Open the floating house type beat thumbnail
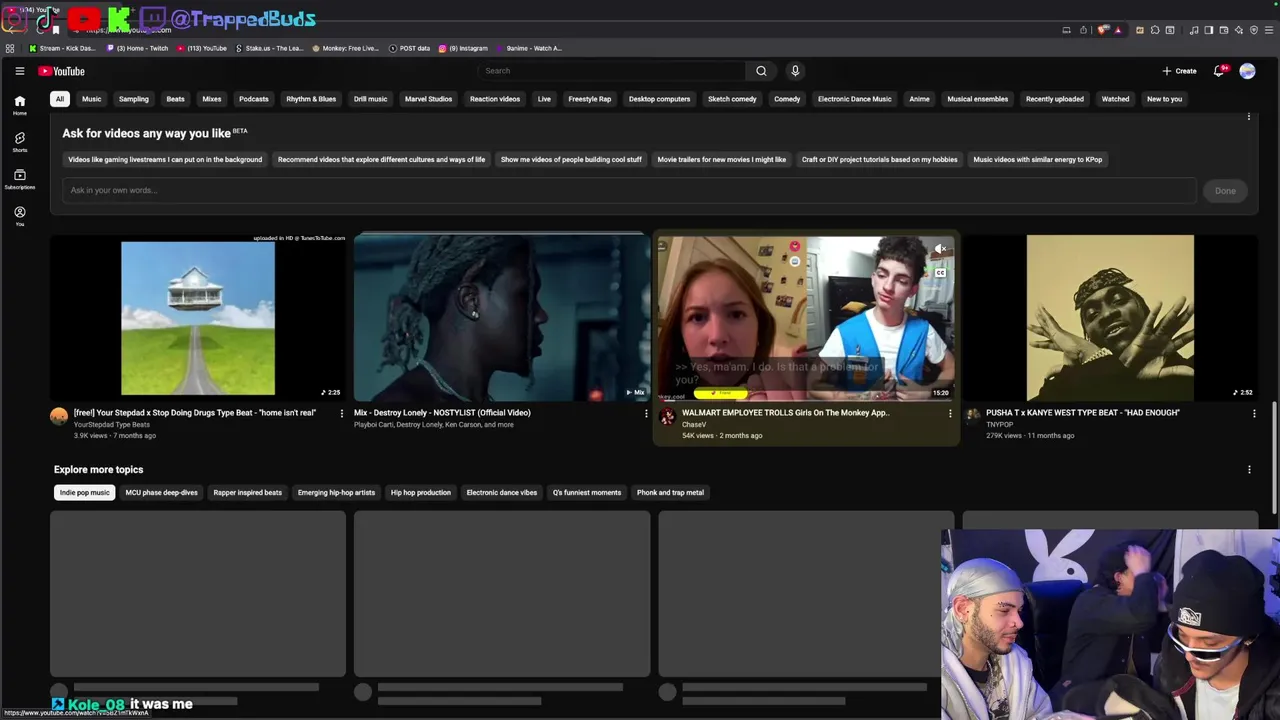This screenshot has height=720, width=1280. pyautogui.click(x=198, y=318)
